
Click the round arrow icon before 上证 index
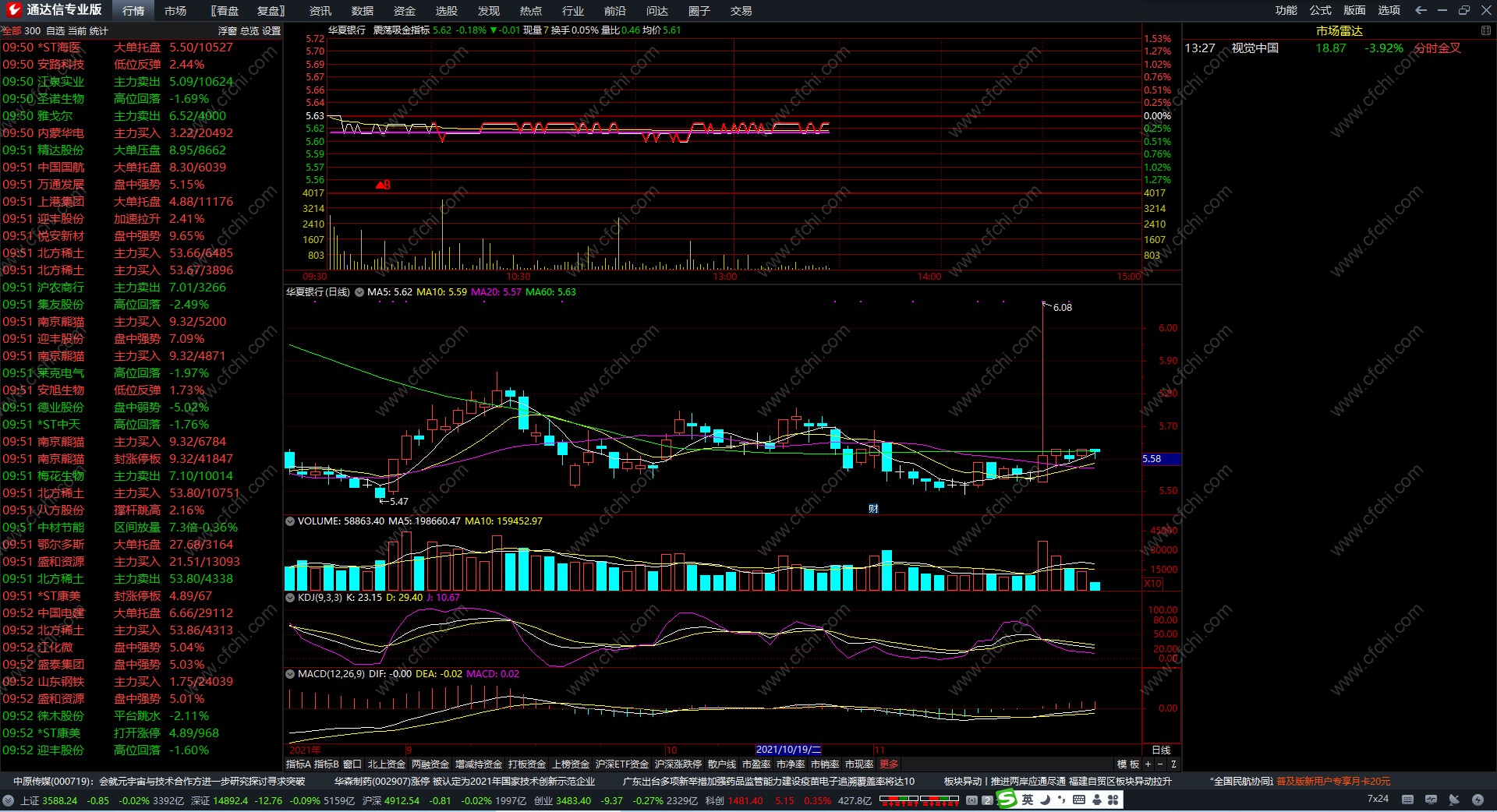(x=9, y=800)
